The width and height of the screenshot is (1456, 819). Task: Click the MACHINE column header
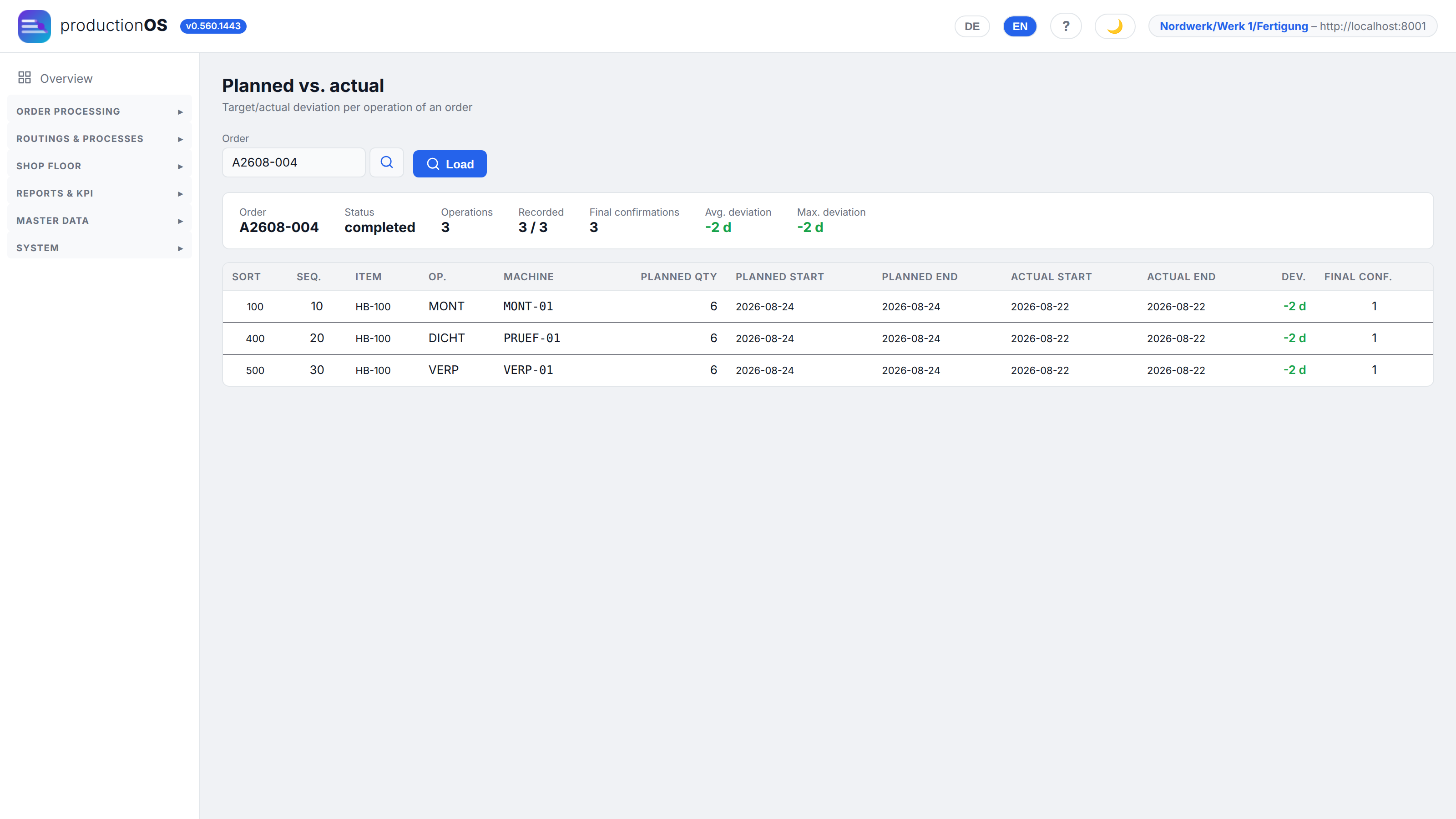tap(528, 277)
